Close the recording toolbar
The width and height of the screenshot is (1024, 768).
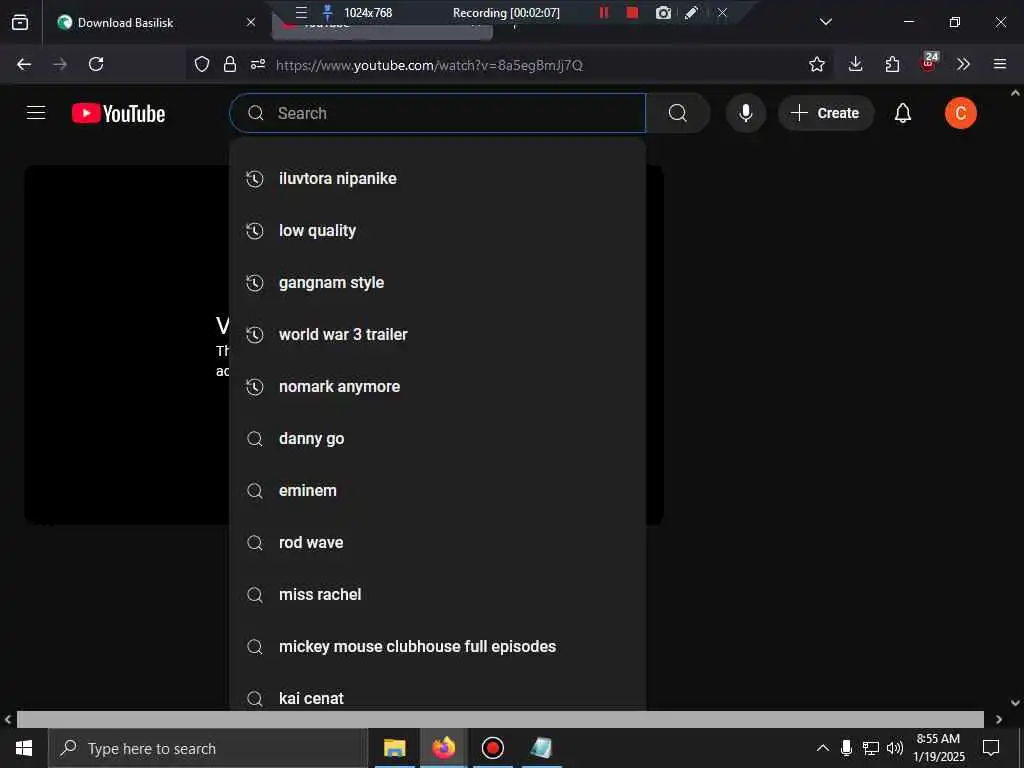(722, 12)
